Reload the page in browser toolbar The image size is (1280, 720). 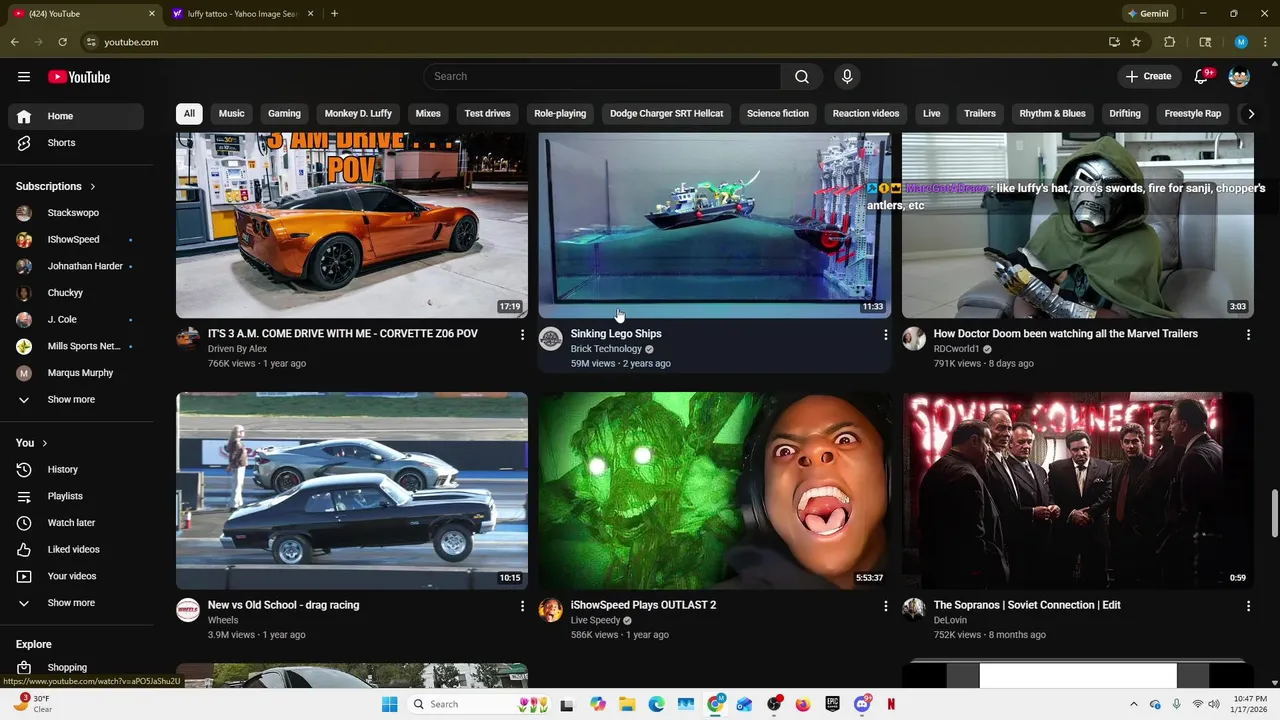[62, 42]
